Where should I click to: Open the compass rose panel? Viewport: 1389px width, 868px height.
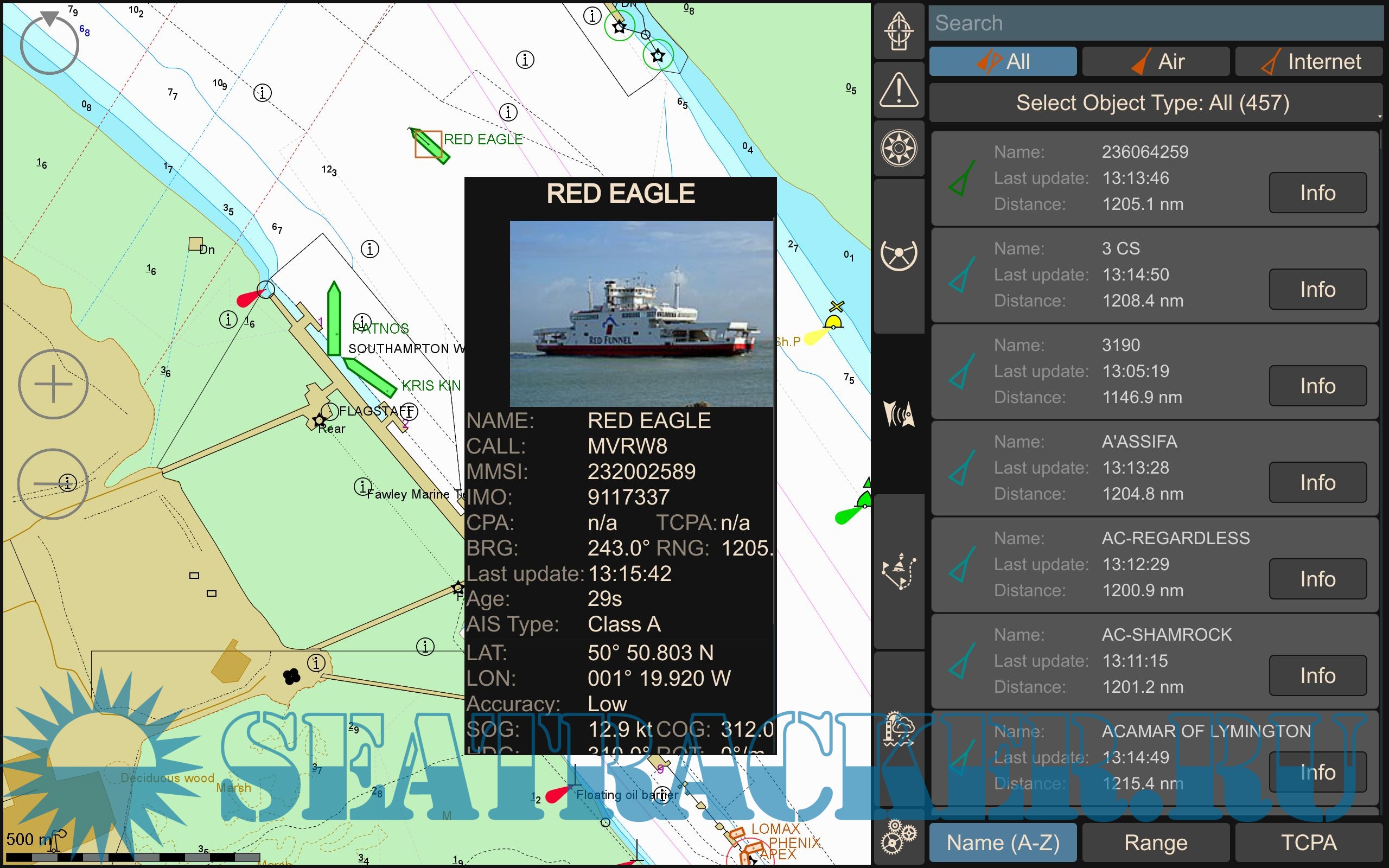click(x=899, y=148)
